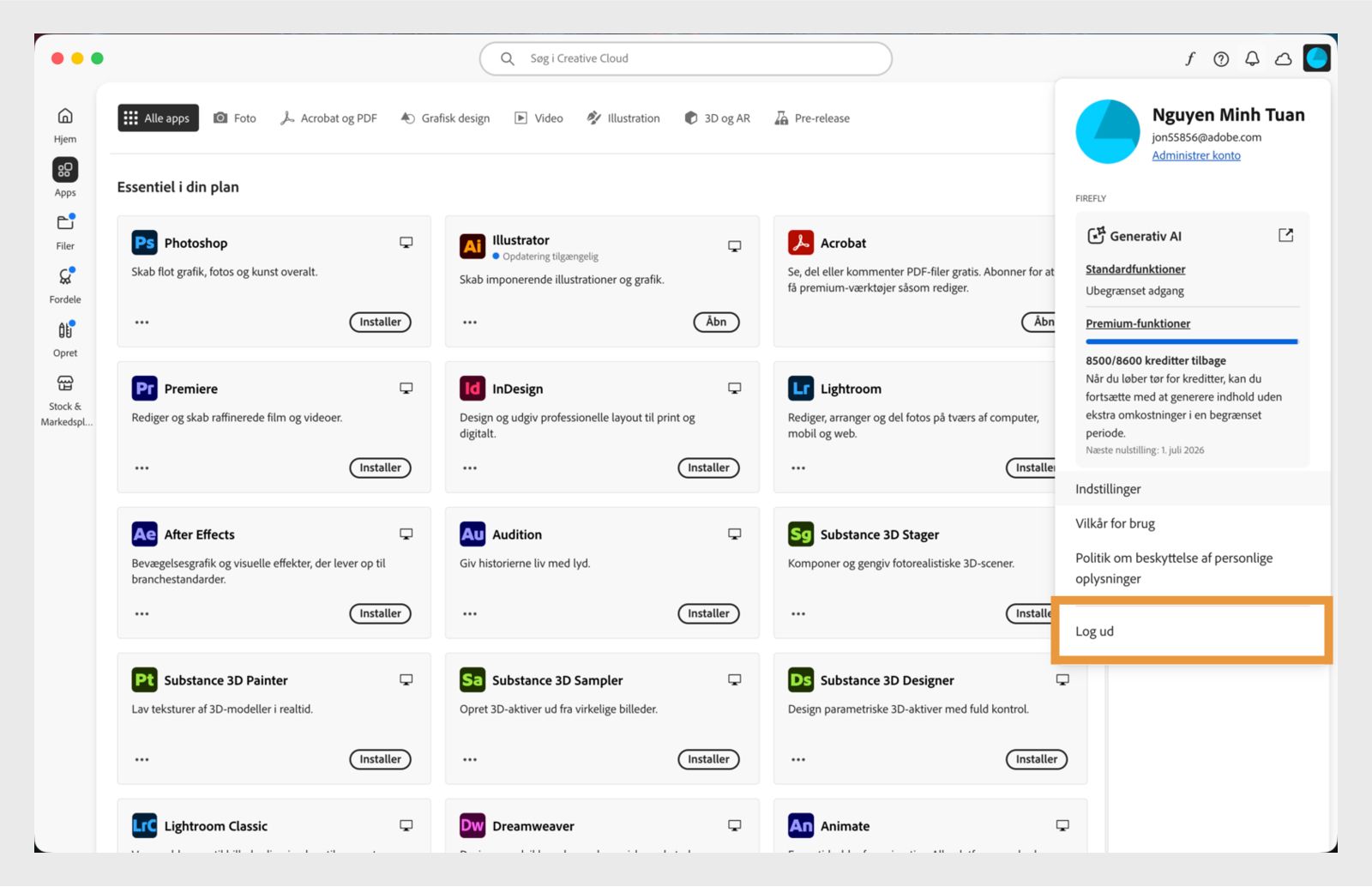Switch to Grafisk design tab
The height and width of the screenshot is (887, 1372).
click(446, 118)
